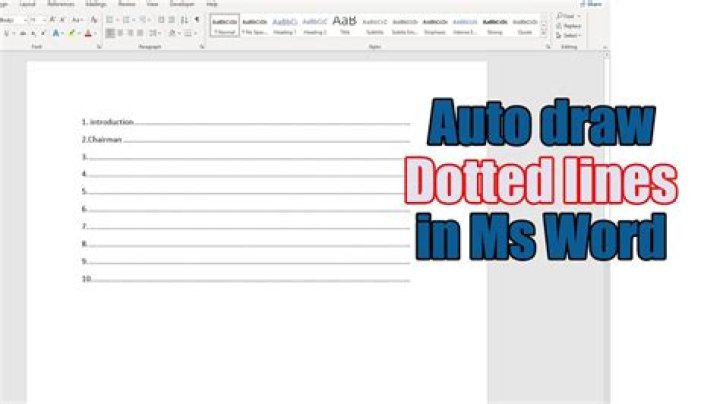Clear all formatting from the selection
This screenshot has height=404, width=720.
[94, 20]
